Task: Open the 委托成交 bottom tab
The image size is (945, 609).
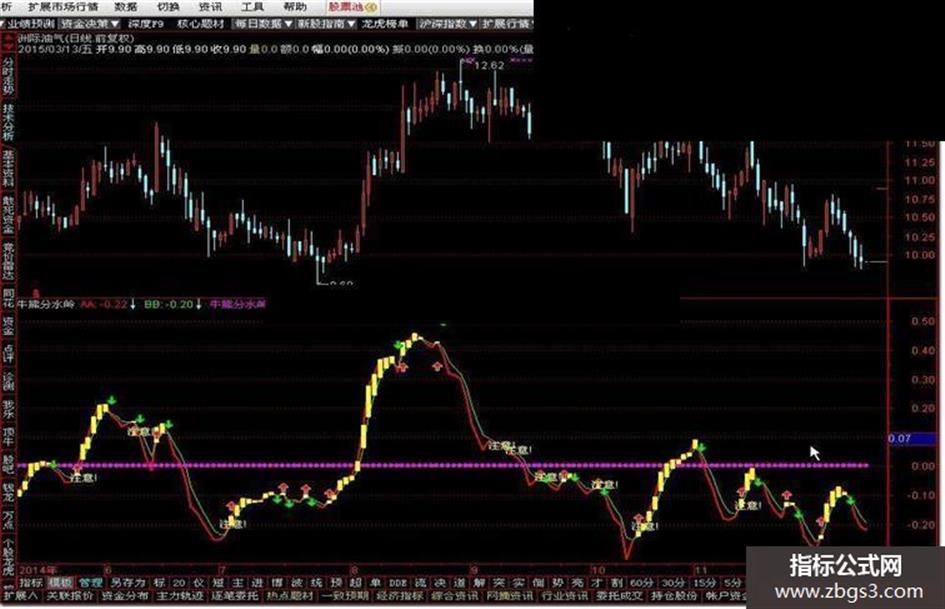Action: 620,596
